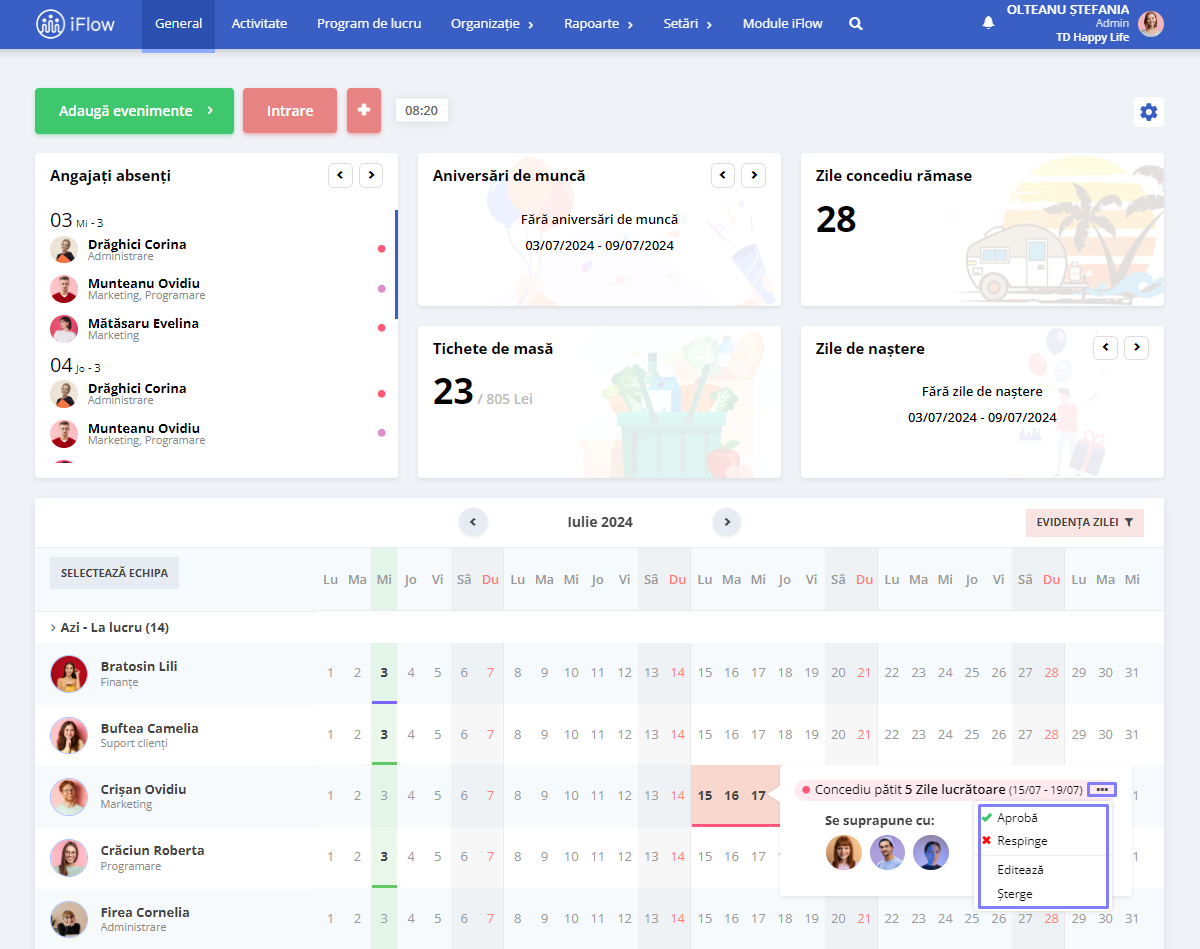This screenshot has height=949, width=1200.
Task: Open the three-dots menu on leave request
Action: [1101, 790]
